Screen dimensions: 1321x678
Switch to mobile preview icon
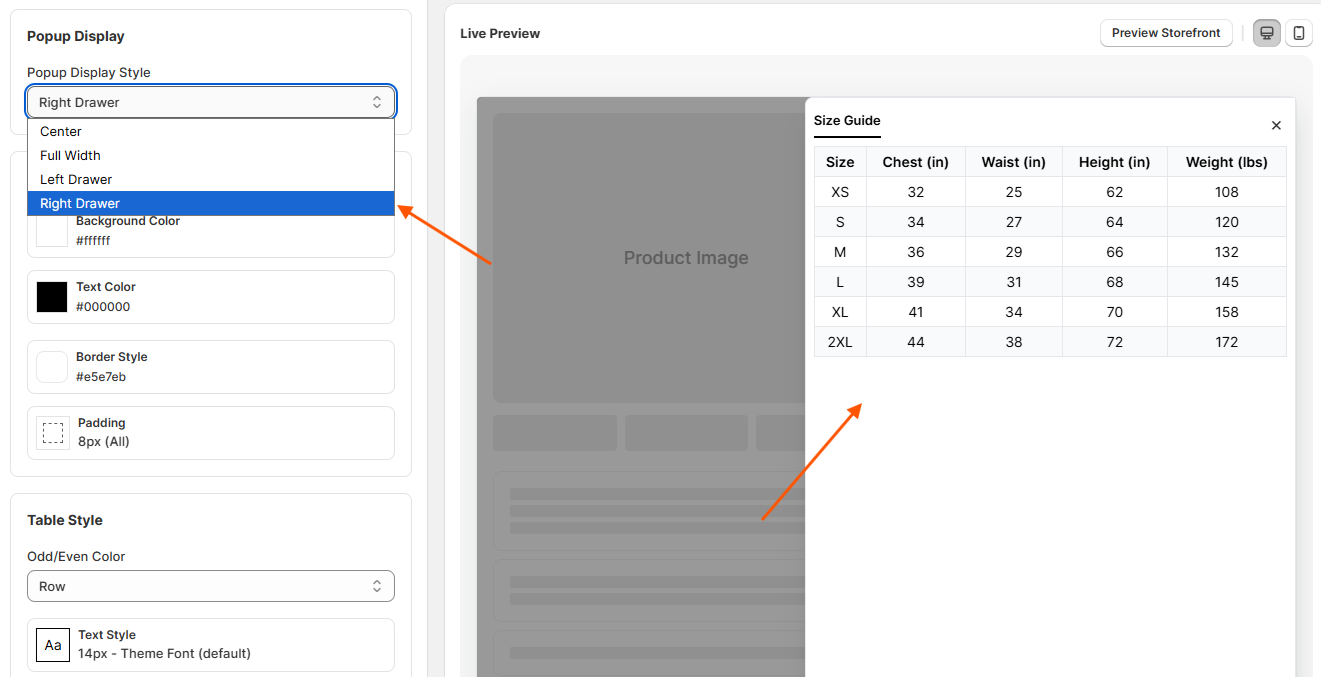pyautogui.click(x=1299, y=33)
